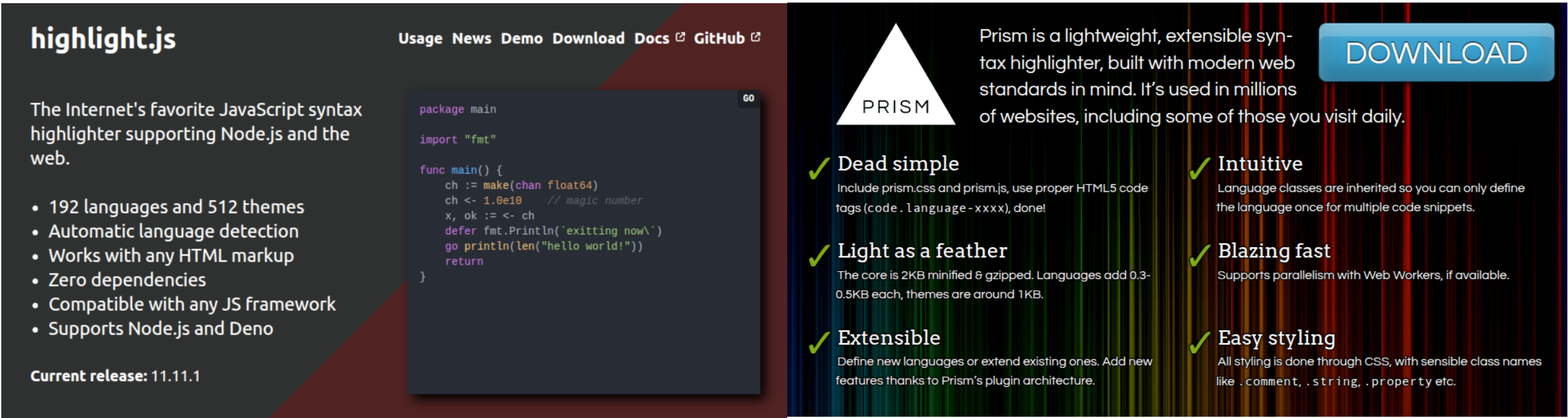The width and height of the screenshot is (1568, 418).
Task: Open the News link in highlight.js nav
Action: coord(472,38)
